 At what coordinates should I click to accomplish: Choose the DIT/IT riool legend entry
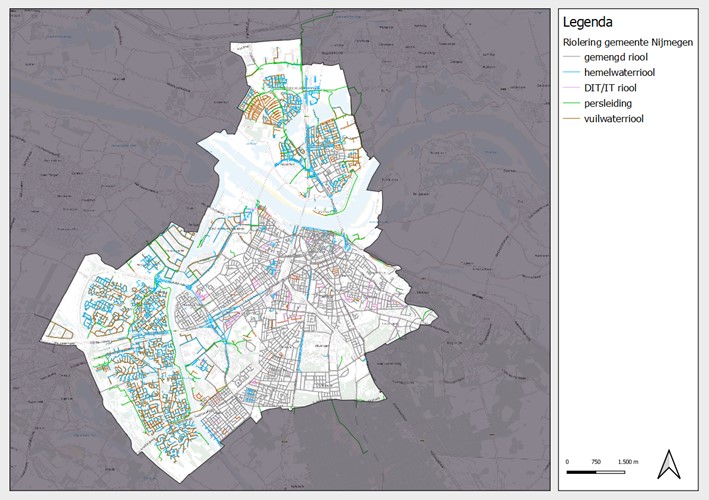click(x=611, y=88)
